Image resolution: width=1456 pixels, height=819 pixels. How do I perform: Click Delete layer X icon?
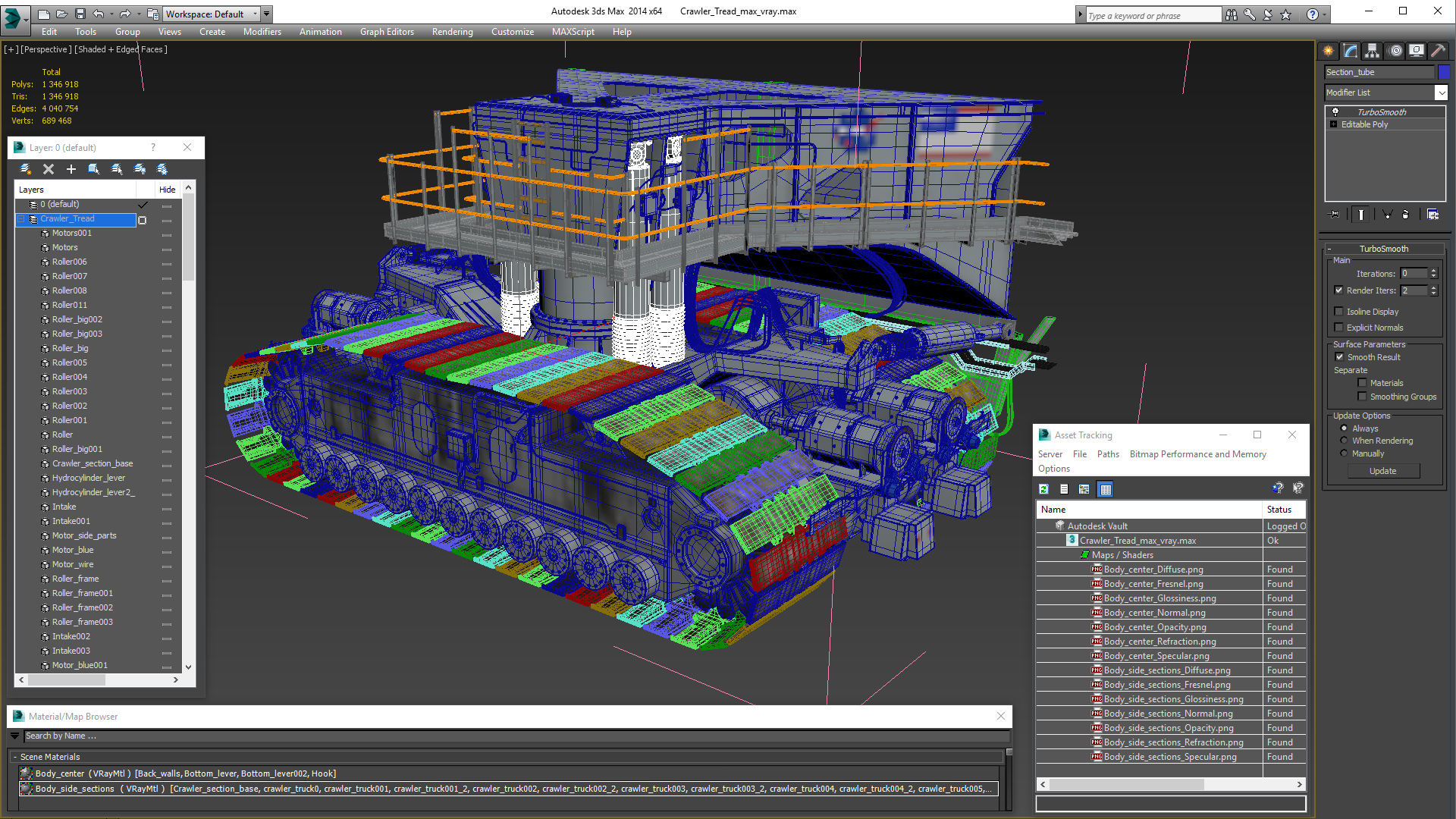(x=49, y=169)
